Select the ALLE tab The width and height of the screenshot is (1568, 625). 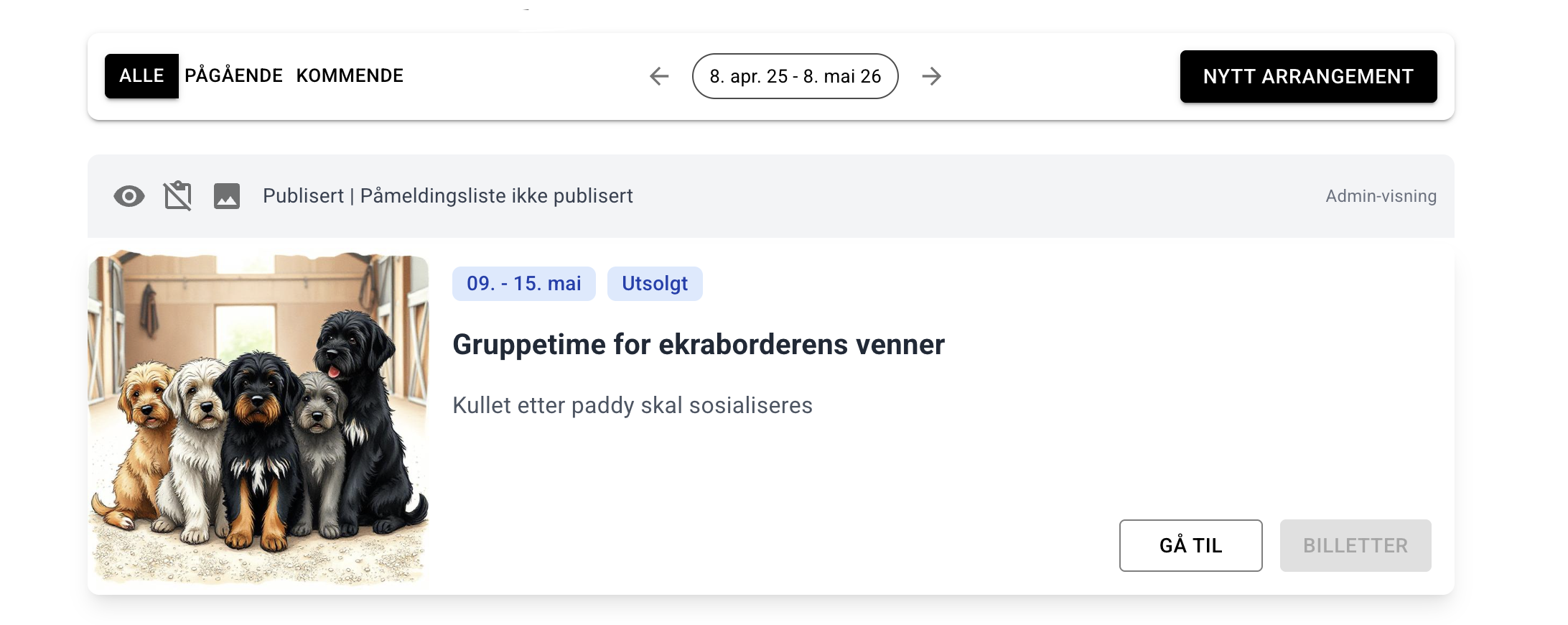(141, 75)
